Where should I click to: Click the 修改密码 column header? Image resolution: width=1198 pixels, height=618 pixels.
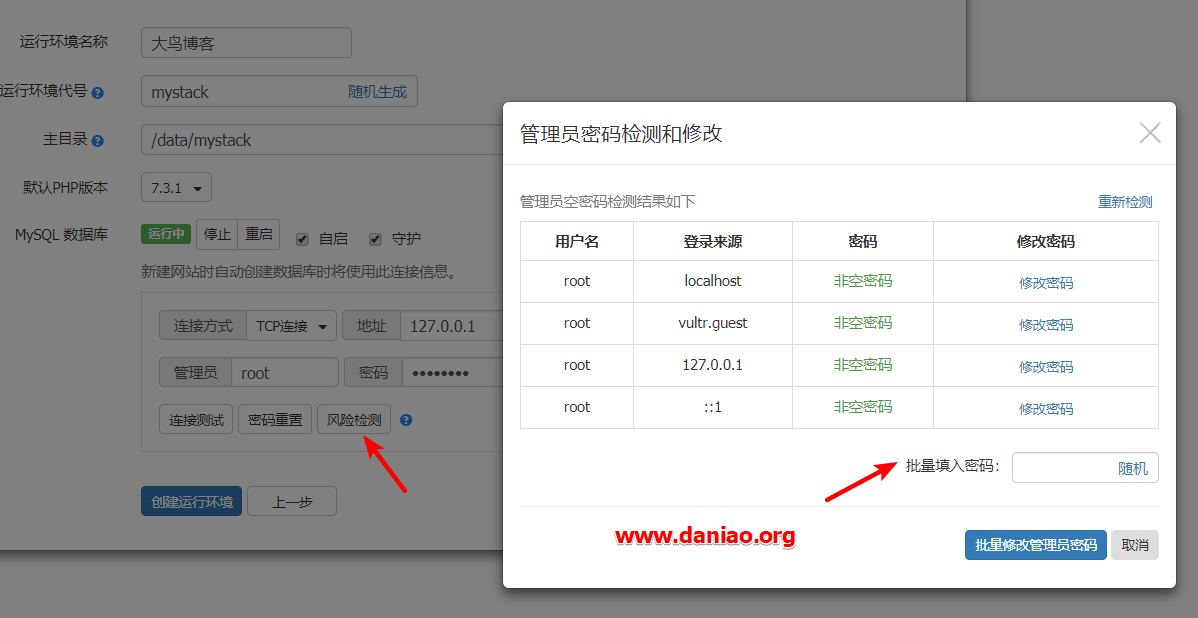point(1046,242)
